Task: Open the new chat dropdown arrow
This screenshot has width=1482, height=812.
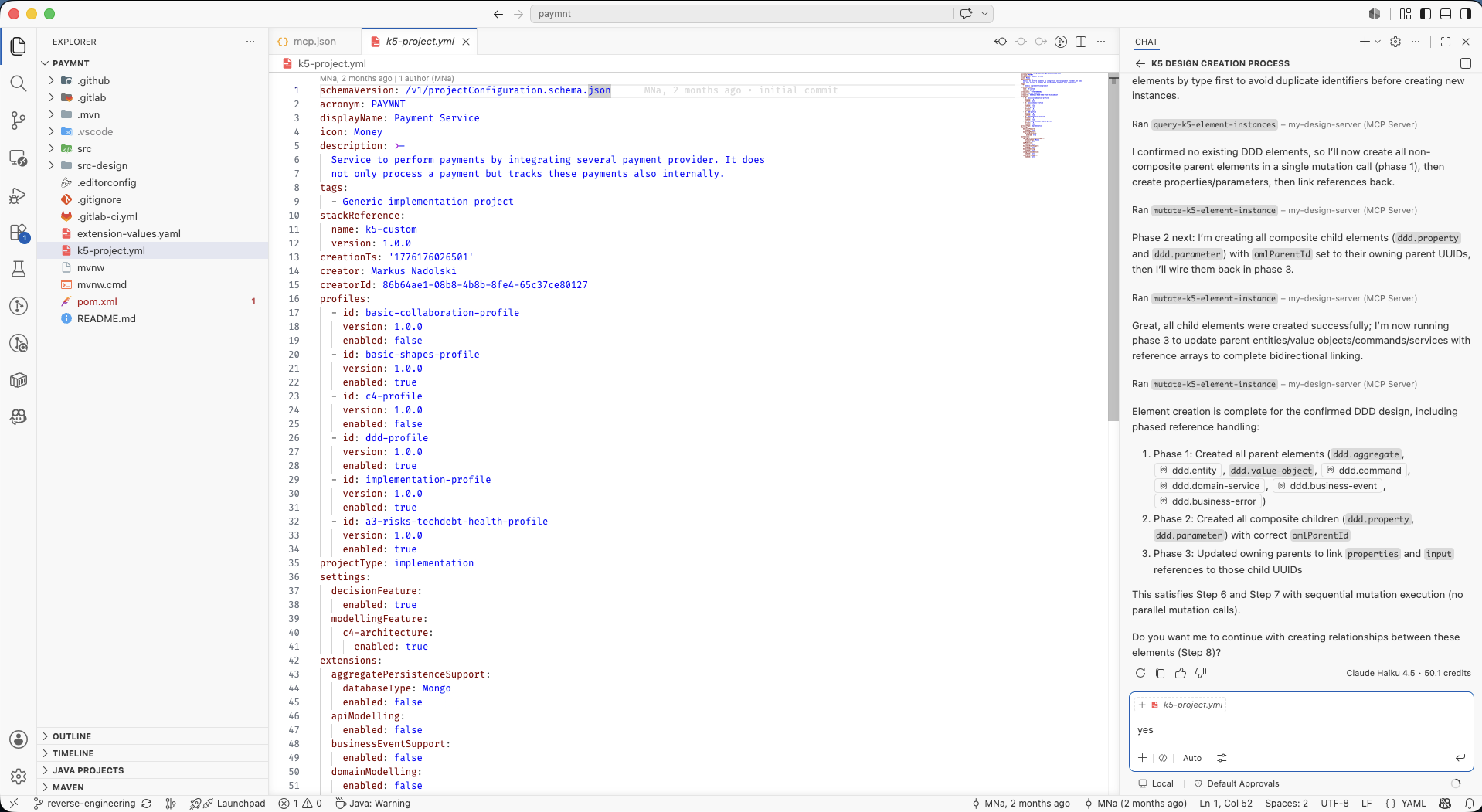Action: pos(1378,42)
